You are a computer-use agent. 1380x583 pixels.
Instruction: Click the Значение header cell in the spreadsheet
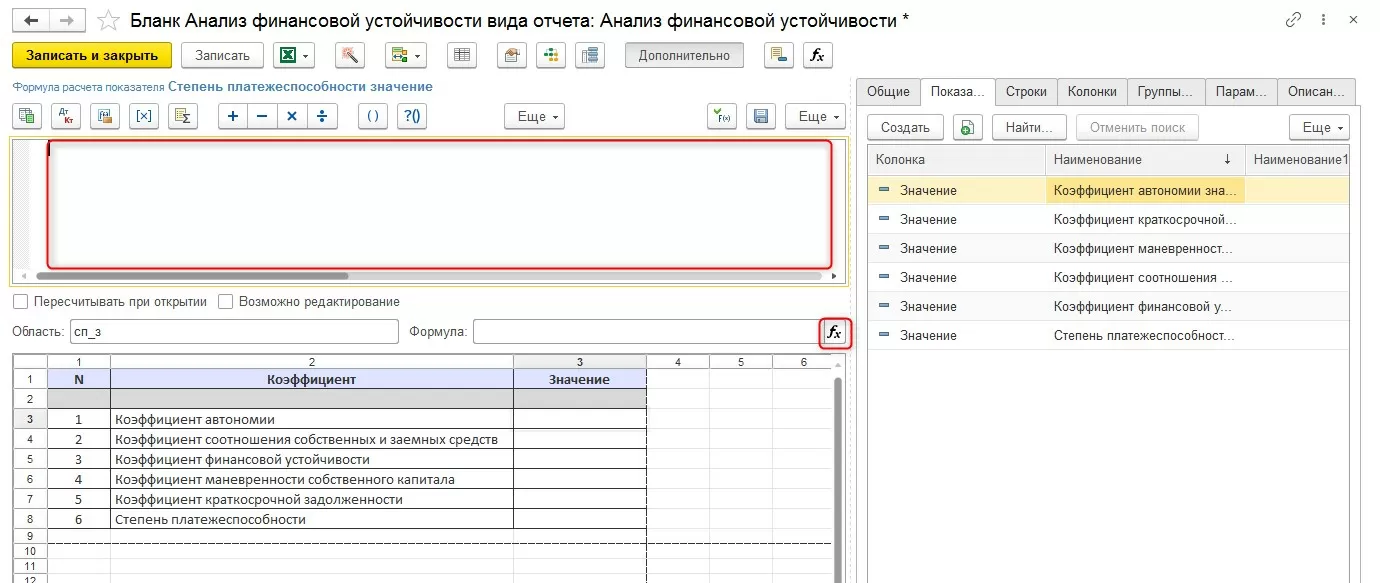[x=580, y=379]
